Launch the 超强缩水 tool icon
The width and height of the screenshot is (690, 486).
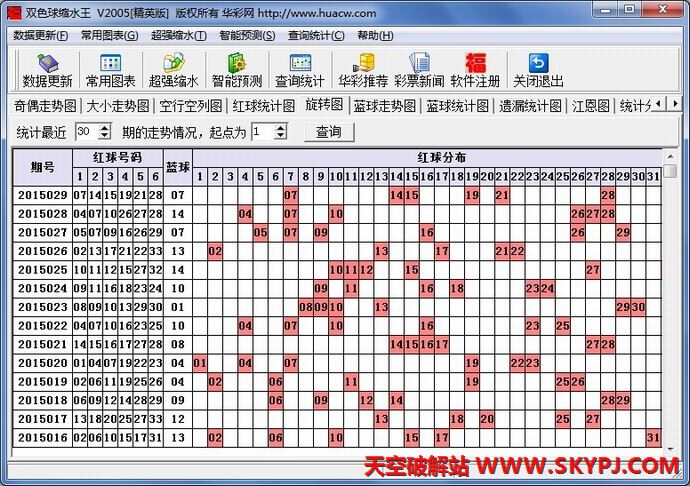[x=174, y=70]
